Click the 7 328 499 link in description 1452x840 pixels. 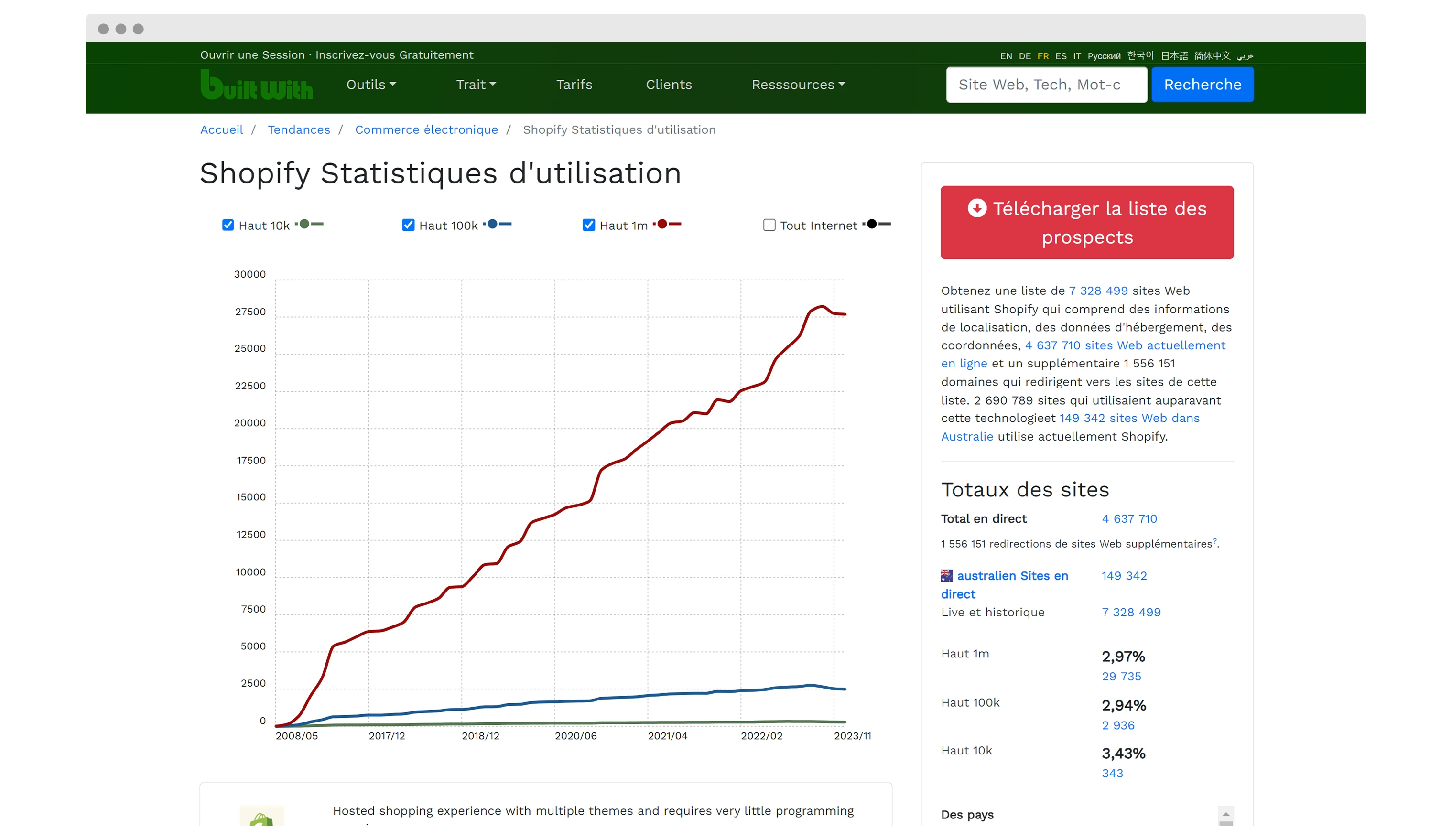tap(1098, 291)
